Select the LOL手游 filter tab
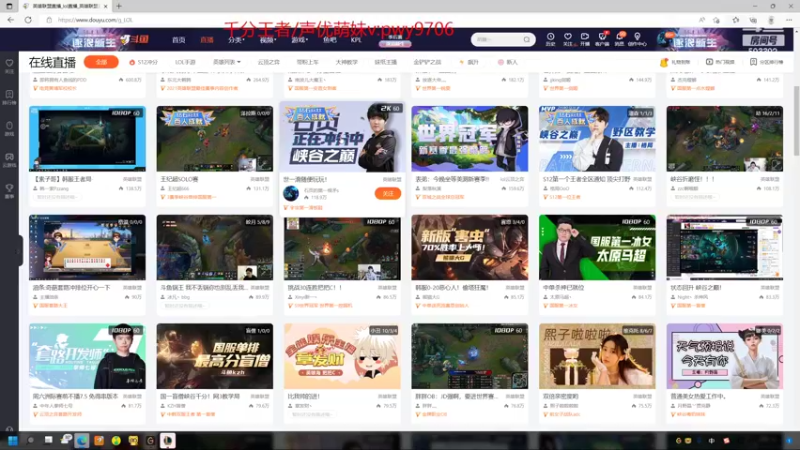 click(x=185, y=62)
